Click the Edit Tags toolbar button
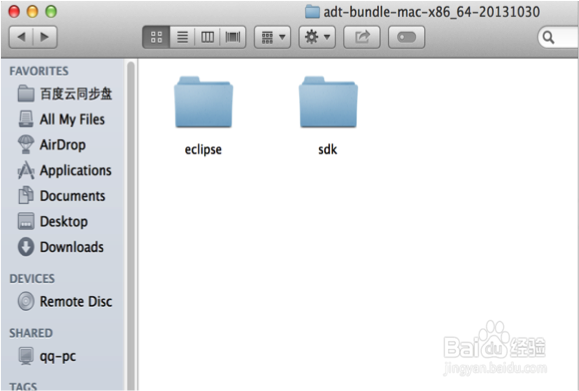The image size is (579, 391). coord(407,37)
